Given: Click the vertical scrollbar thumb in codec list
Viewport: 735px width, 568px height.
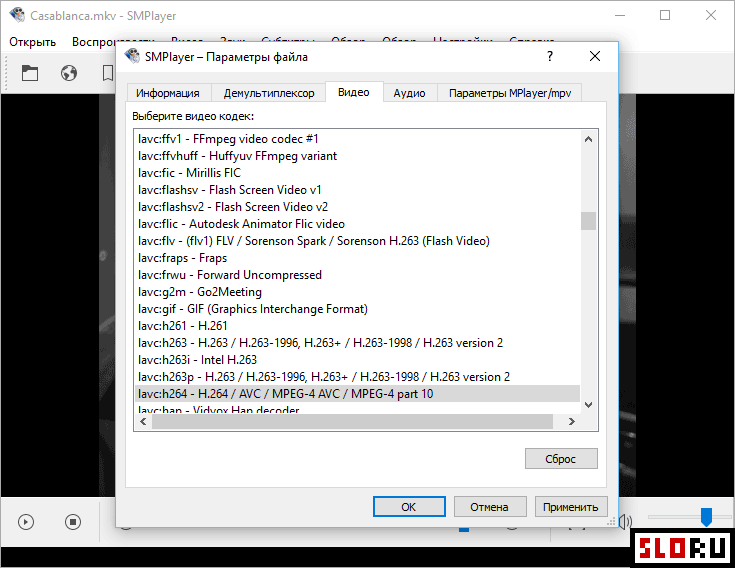Looking at the screenshot, I should 588,221.
